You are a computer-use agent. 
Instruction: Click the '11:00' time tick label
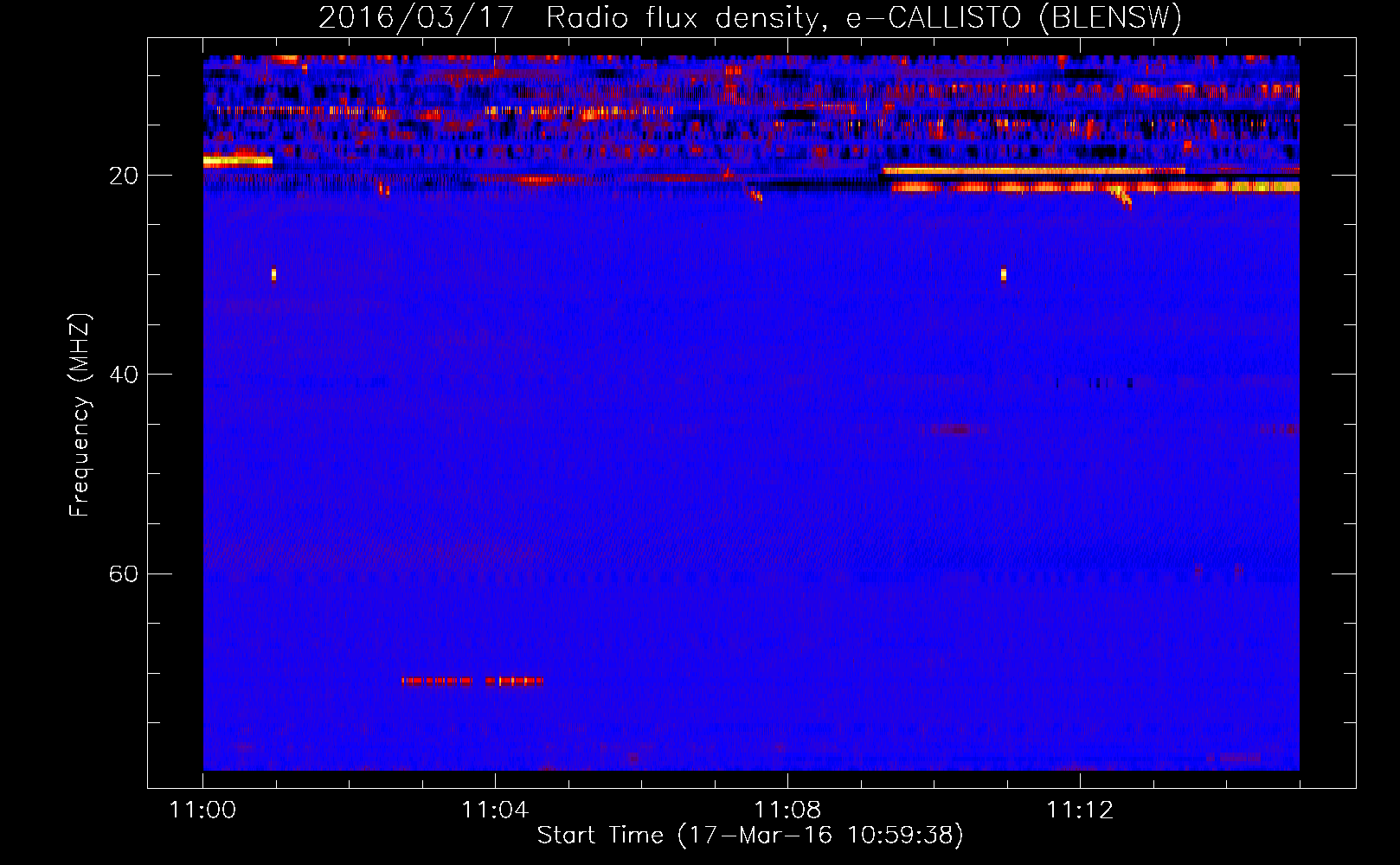point(202,811)
